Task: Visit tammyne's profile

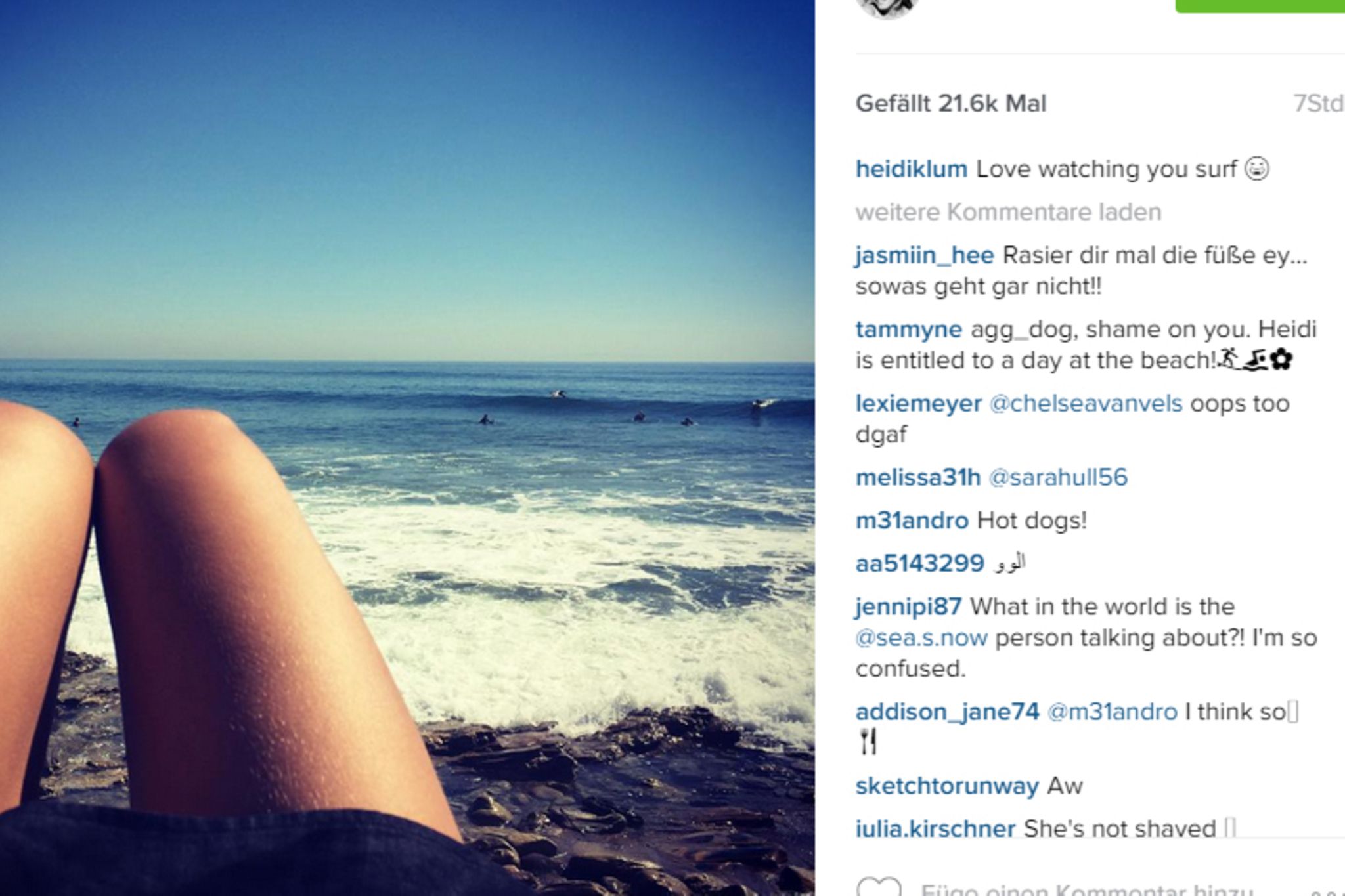Action: pos(908,330)
